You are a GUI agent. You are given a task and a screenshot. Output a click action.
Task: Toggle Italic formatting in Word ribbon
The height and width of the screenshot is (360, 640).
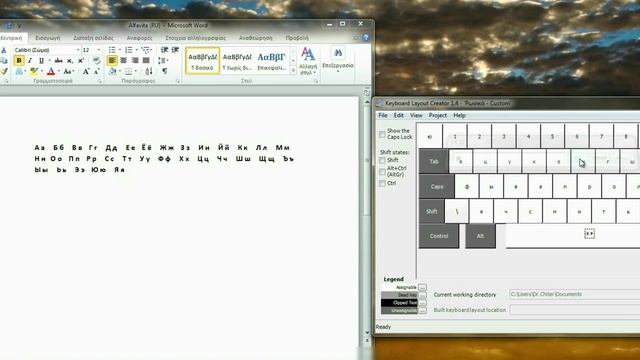click(30, 61)
